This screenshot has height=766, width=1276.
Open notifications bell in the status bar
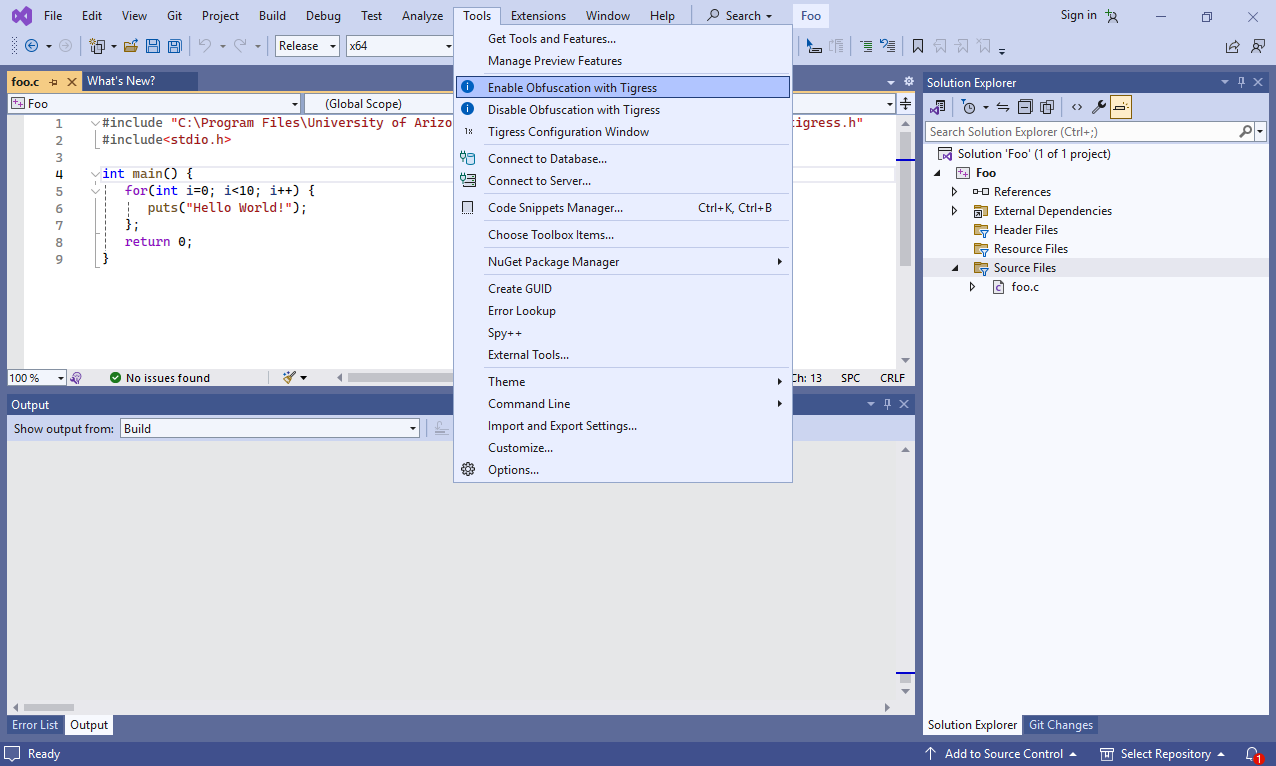coord(1252,754)
